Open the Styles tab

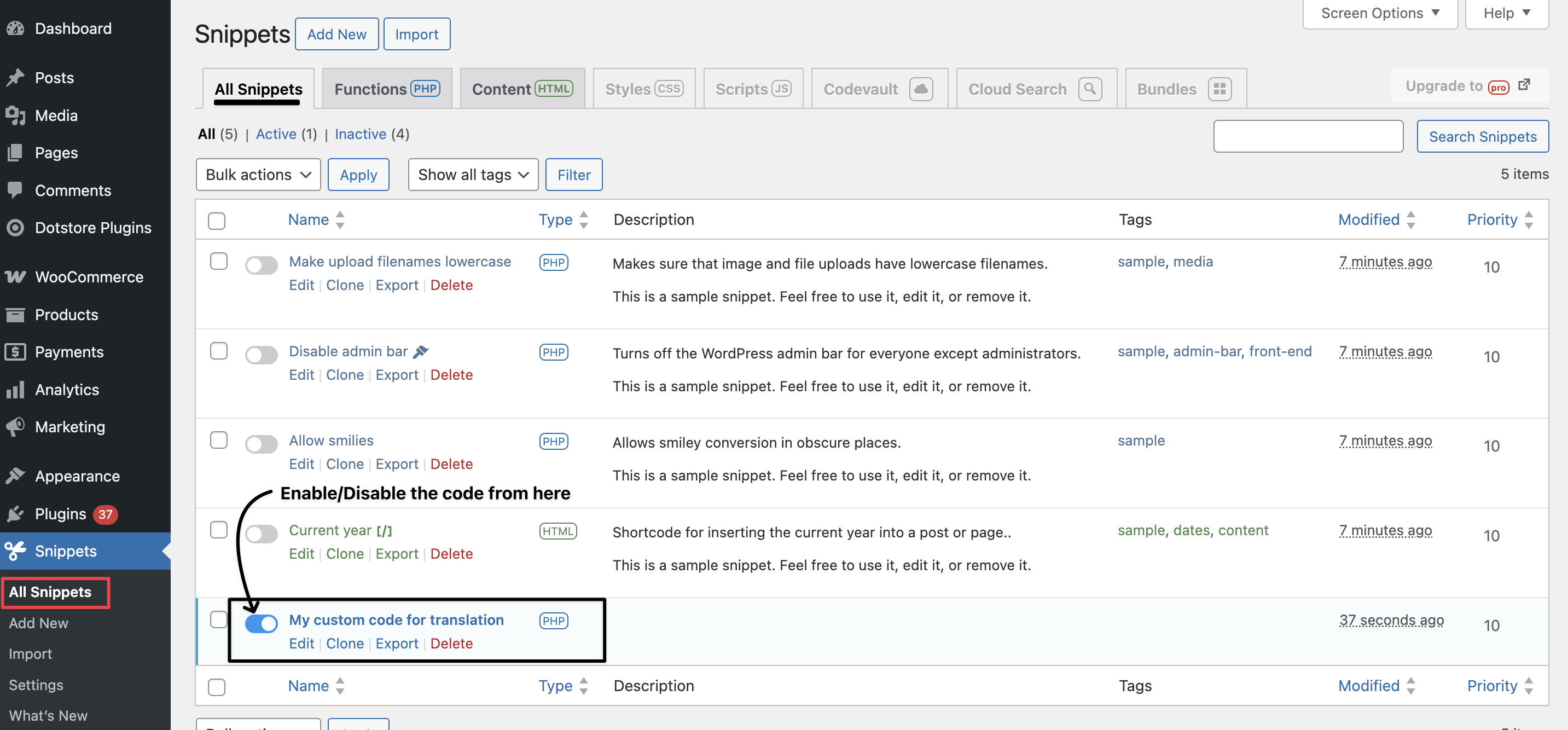tap(644, 89)
